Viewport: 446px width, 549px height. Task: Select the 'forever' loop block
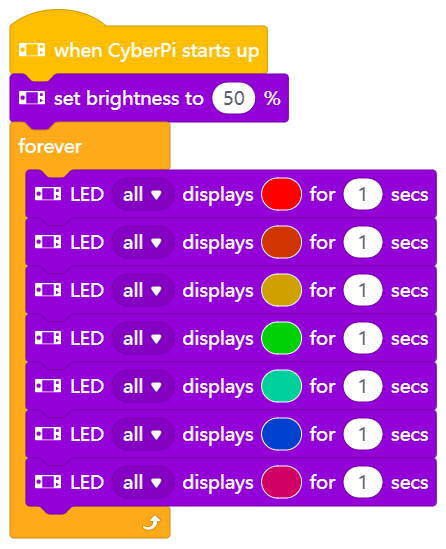(50, 146)
